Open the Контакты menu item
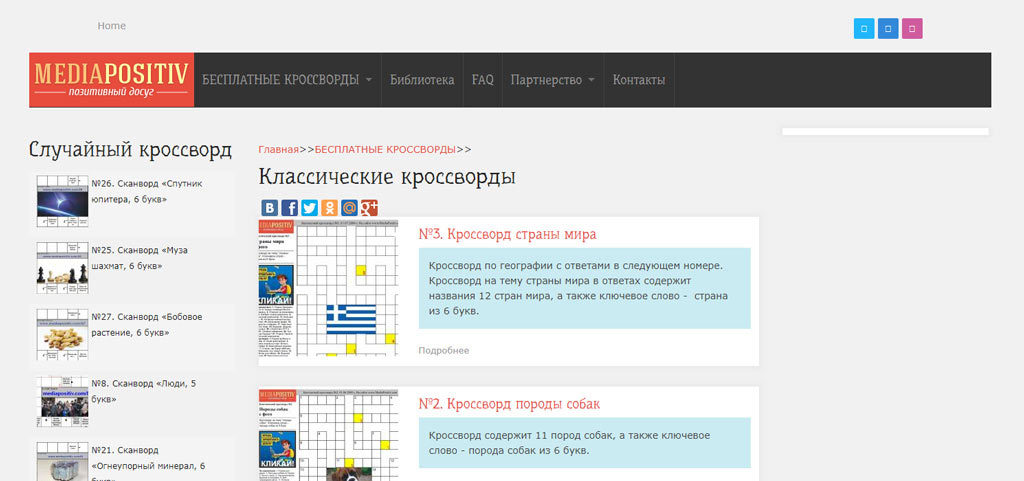 click(639, 80)
